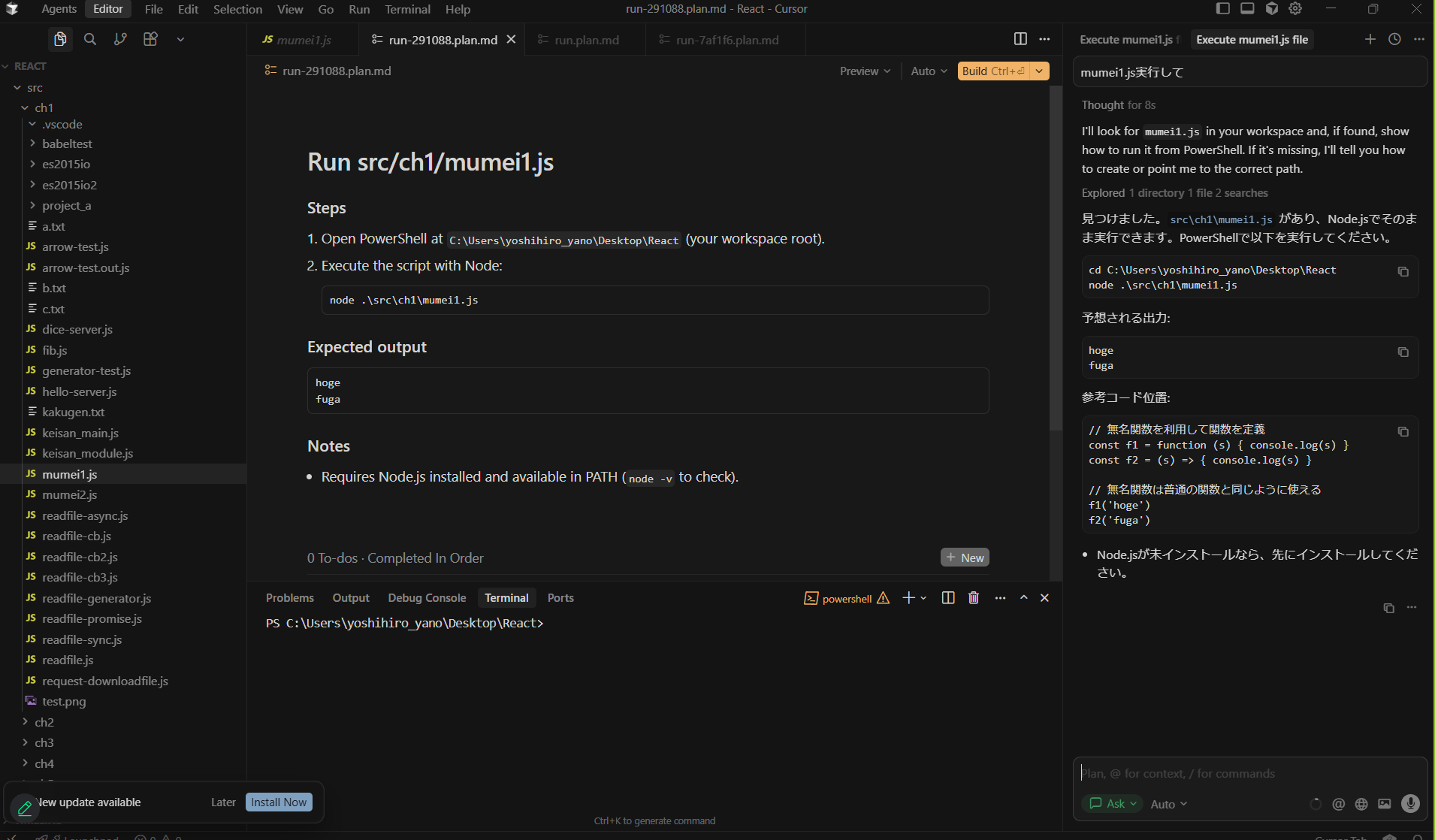1435x840 pixels.
Task: Split the editor to the right
Action: coord(1020,39)
